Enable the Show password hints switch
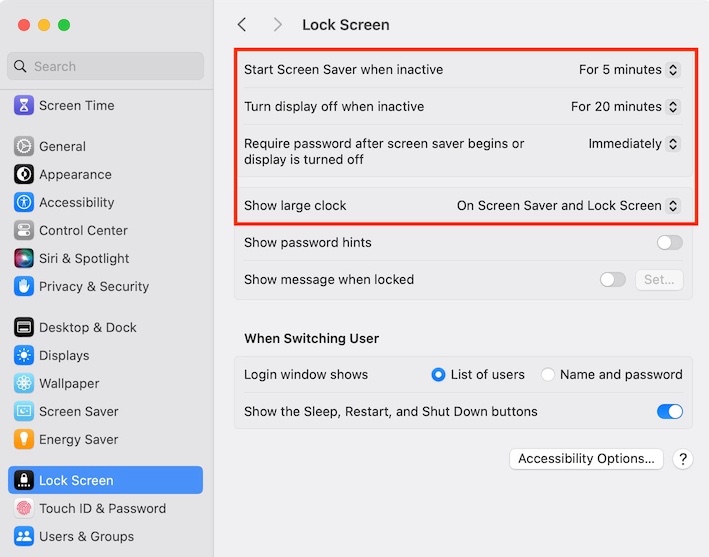Image resolution: width=709 pixels, height=557 pixels. (x=669, y=242)
